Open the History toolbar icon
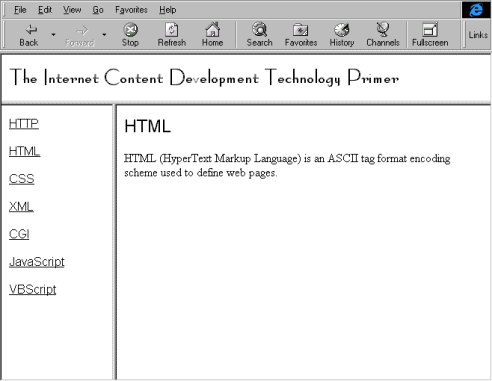Screen dimensions: 492x381 342,30
